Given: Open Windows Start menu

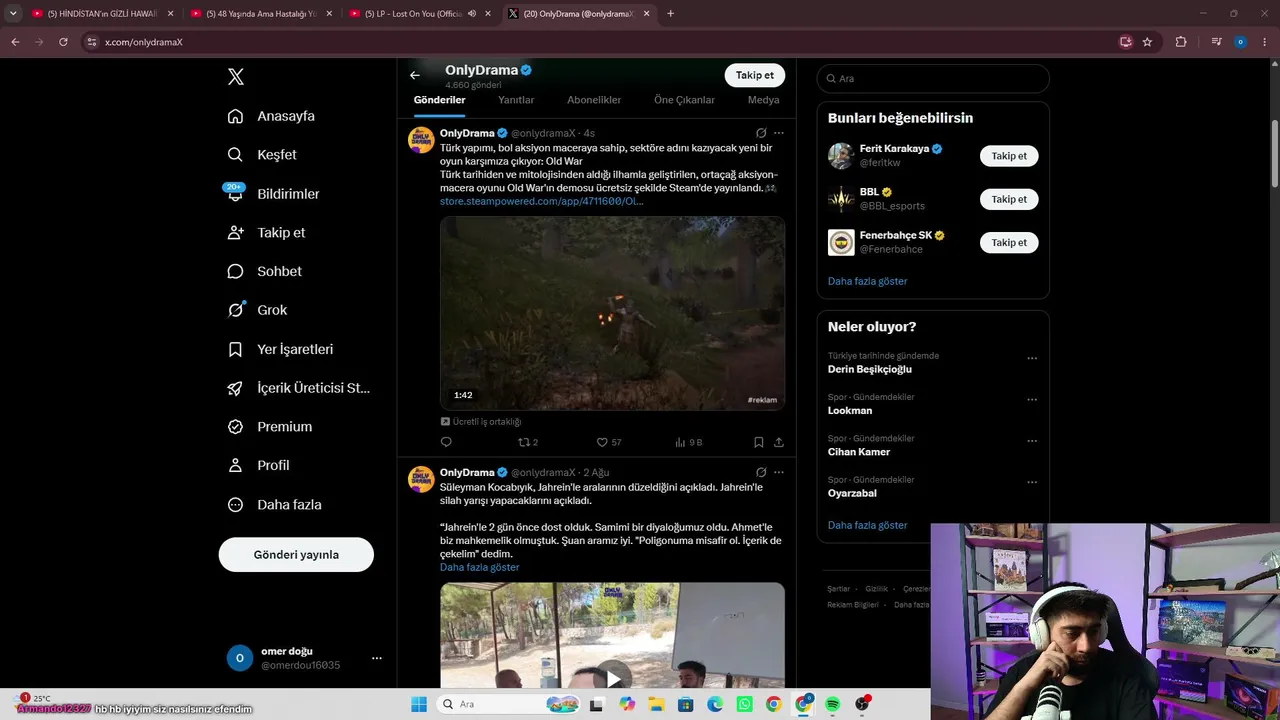Looking at the screenshot, I should coord(418,704).
